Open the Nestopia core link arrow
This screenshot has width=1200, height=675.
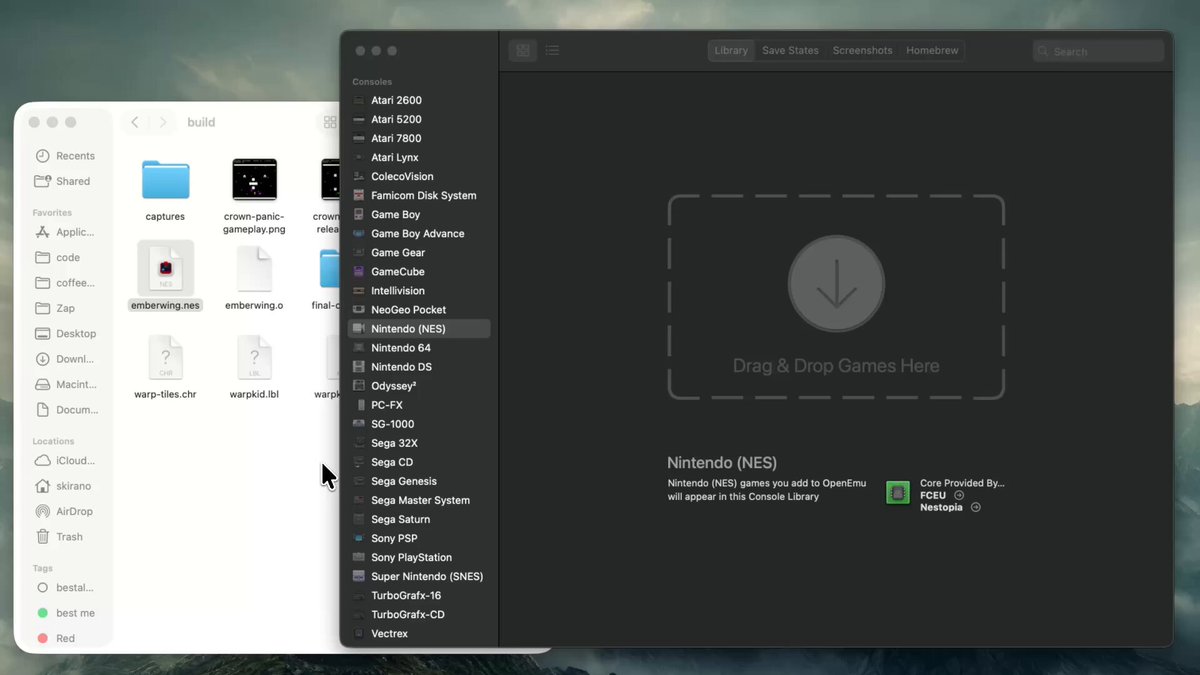[976, 507]
